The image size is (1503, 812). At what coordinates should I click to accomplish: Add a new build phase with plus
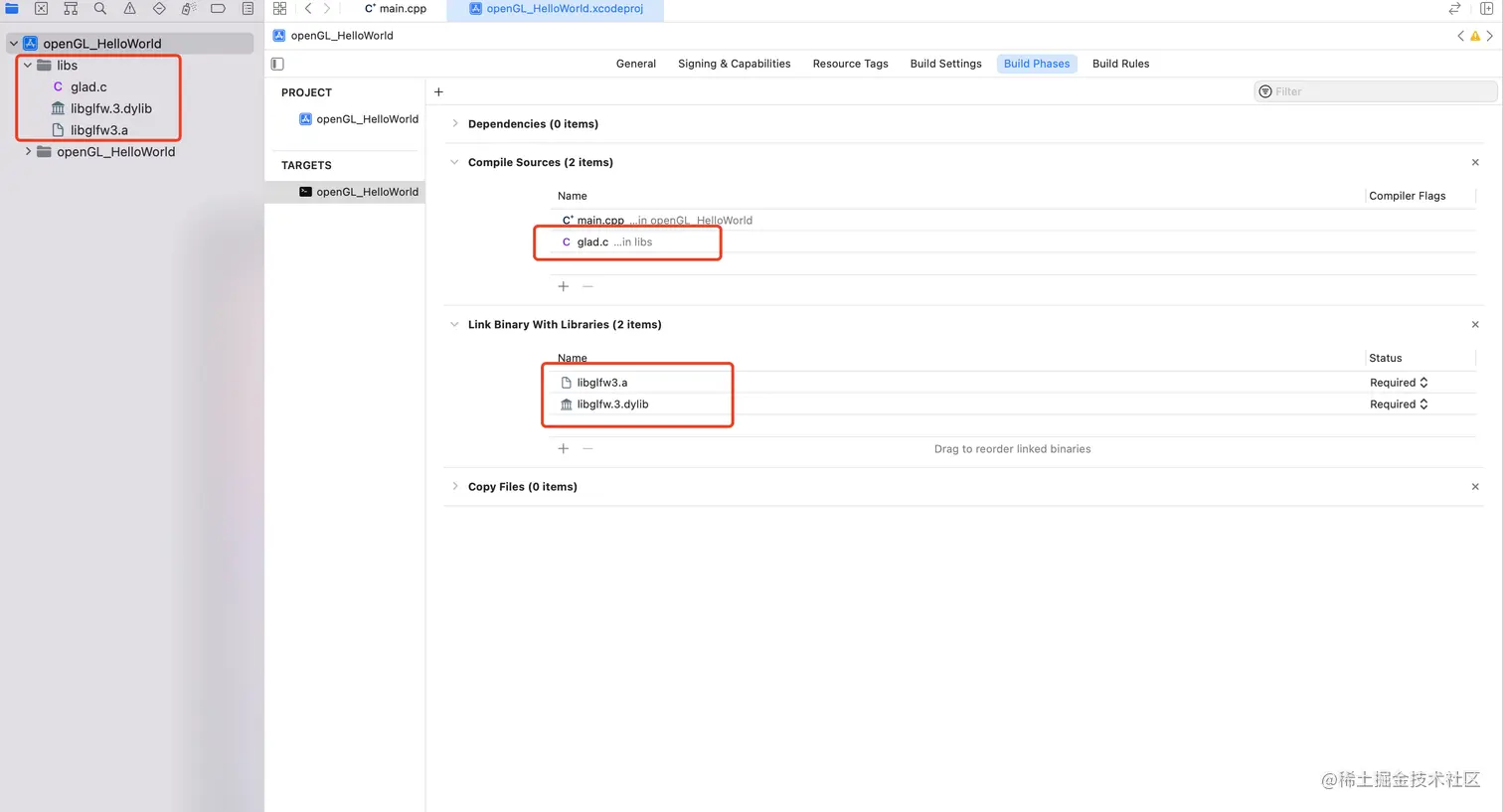[x=438, y=91]
